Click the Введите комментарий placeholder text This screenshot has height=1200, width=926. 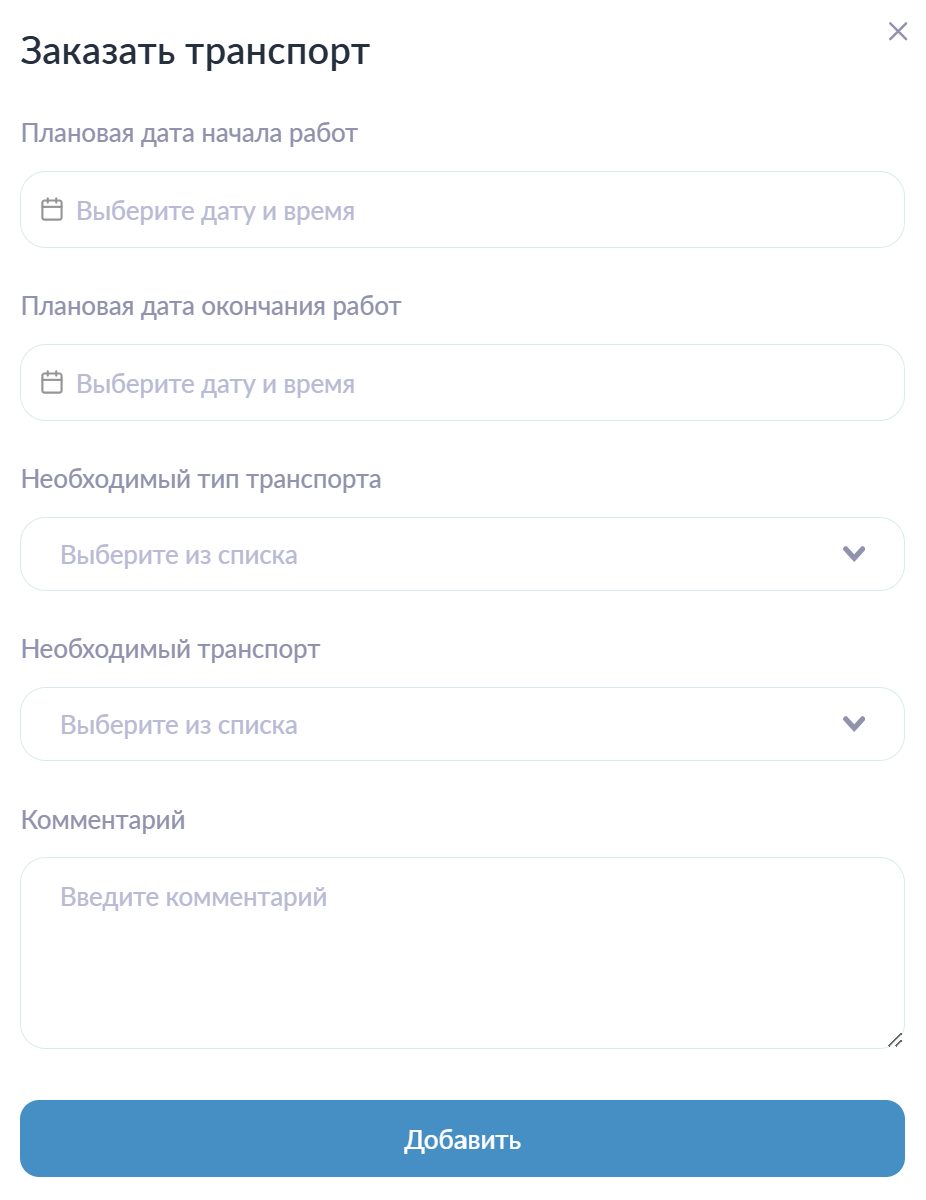pyautogui.click(x=193, y=896)
